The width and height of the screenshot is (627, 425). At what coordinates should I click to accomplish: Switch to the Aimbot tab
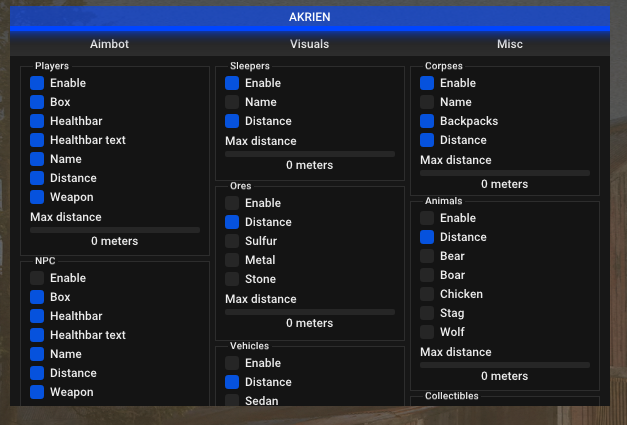coord(109,44)
